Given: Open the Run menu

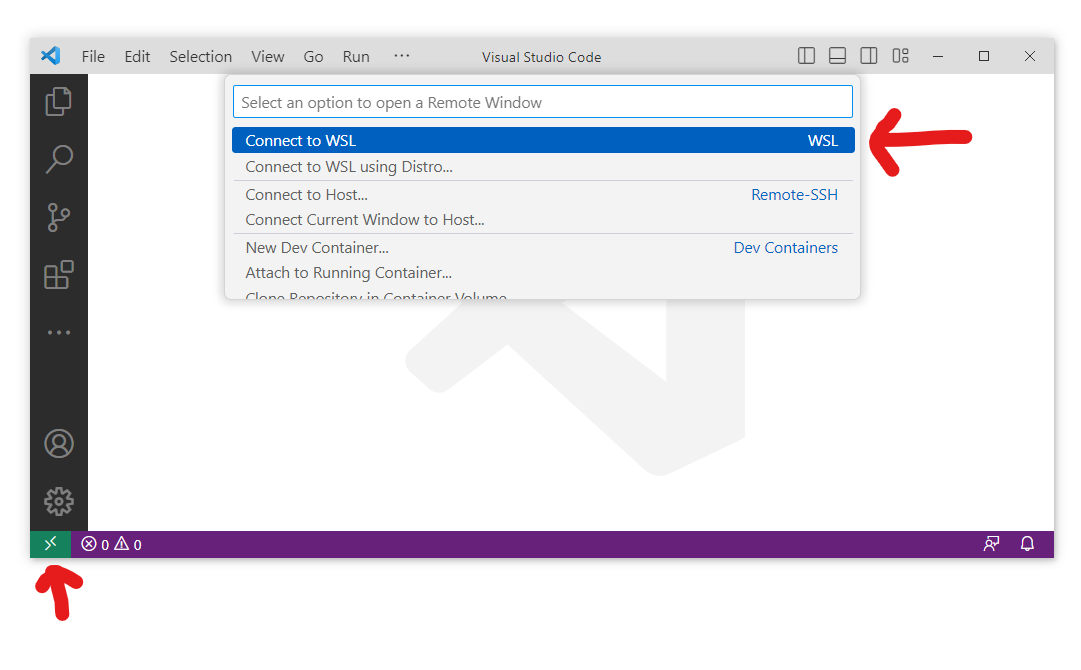Looking at the screenshot, I should (356, 57).
